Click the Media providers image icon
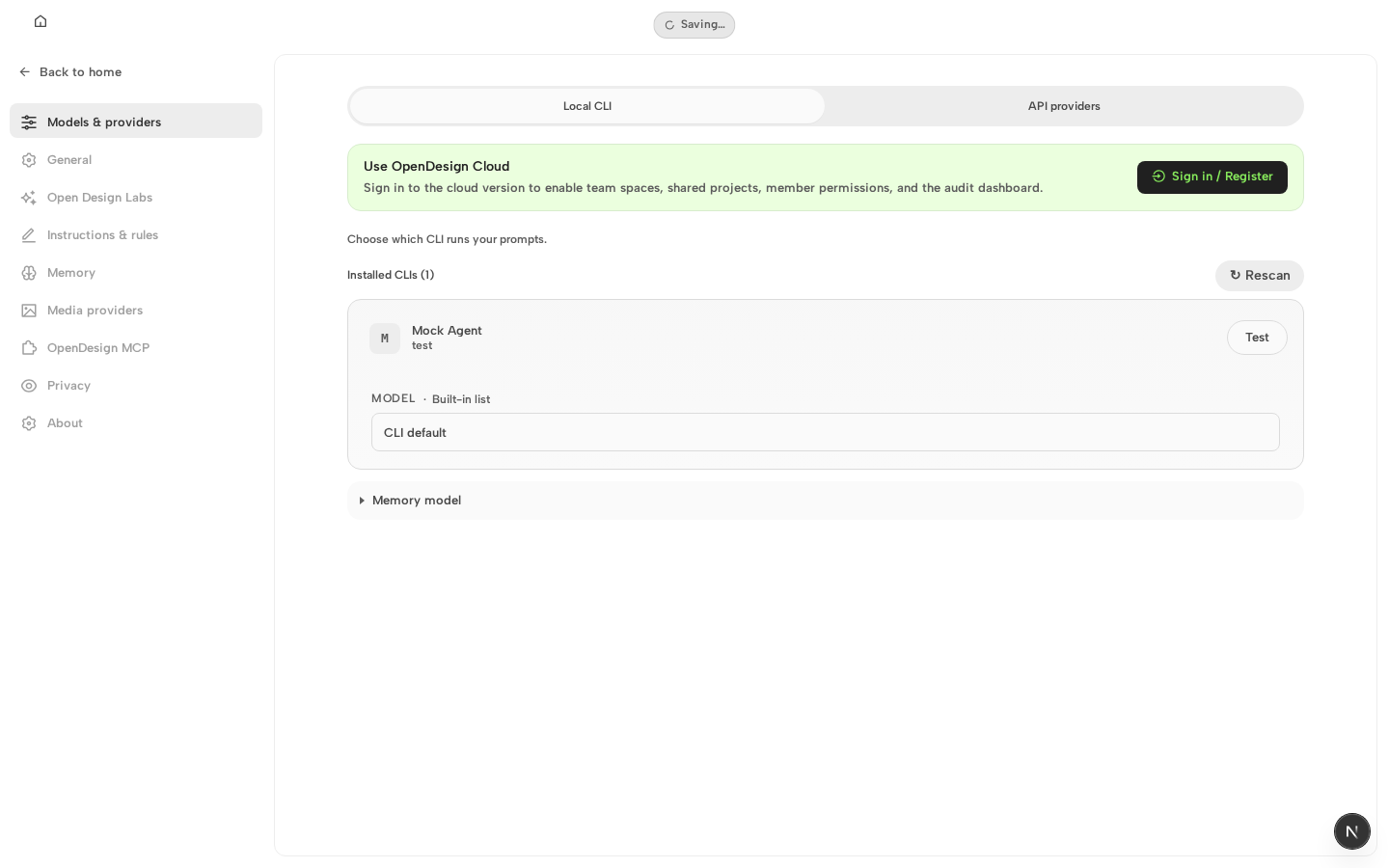 pyautogui.click(x=29, y=311)
